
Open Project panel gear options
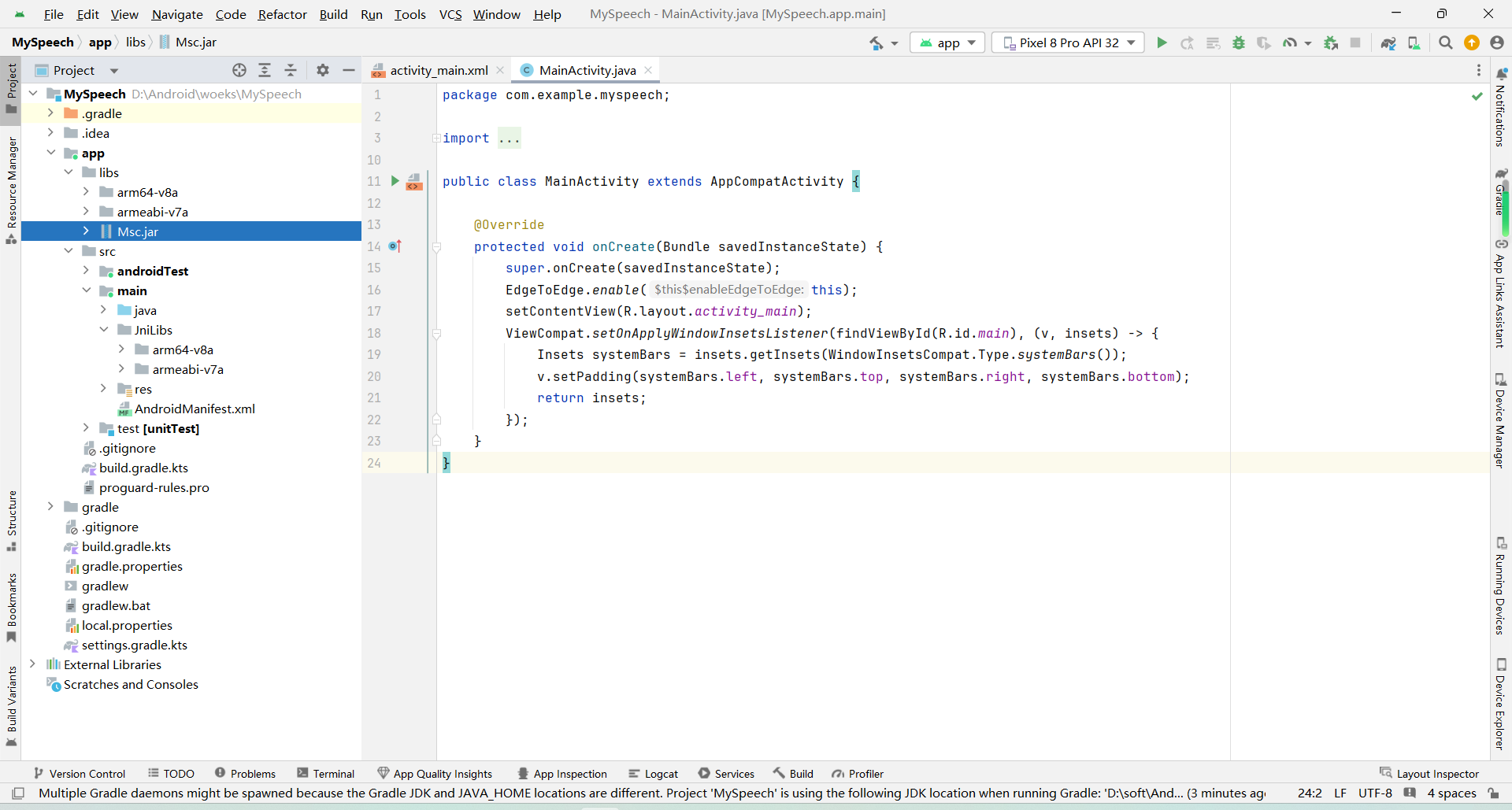[323, 70]
